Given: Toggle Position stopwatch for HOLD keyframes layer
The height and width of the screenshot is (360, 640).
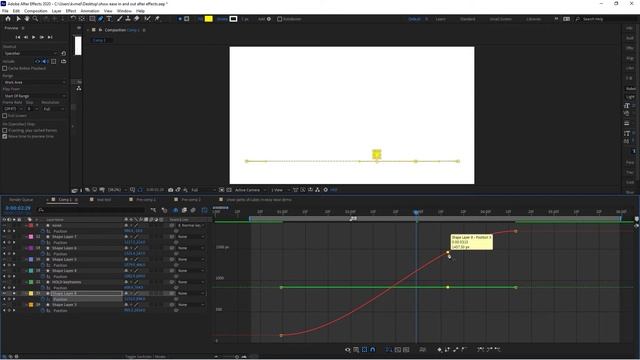Looking at the screenshot, I should [42, 288].
